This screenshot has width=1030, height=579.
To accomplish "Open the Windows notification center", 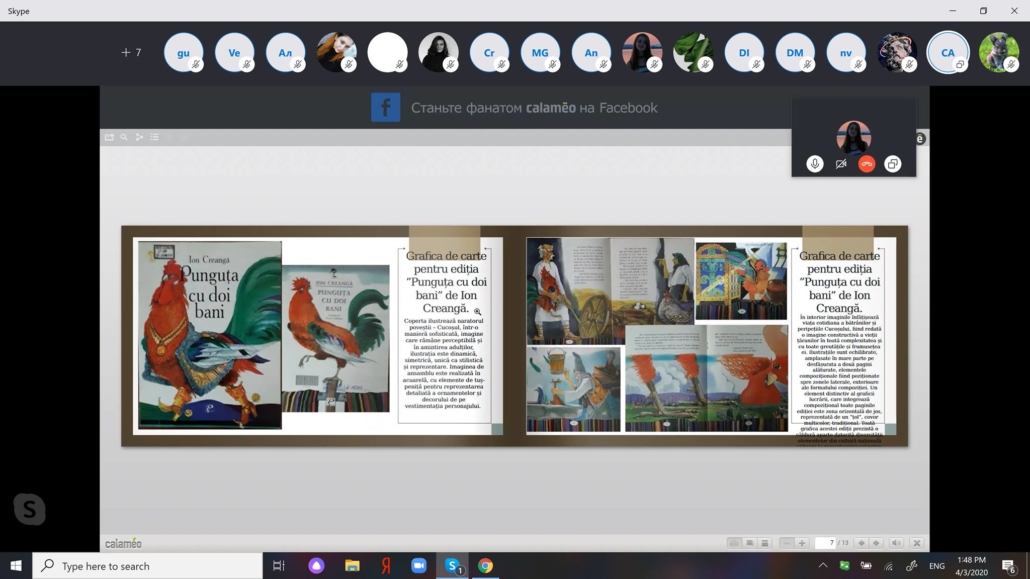I will coord(1009,566).
